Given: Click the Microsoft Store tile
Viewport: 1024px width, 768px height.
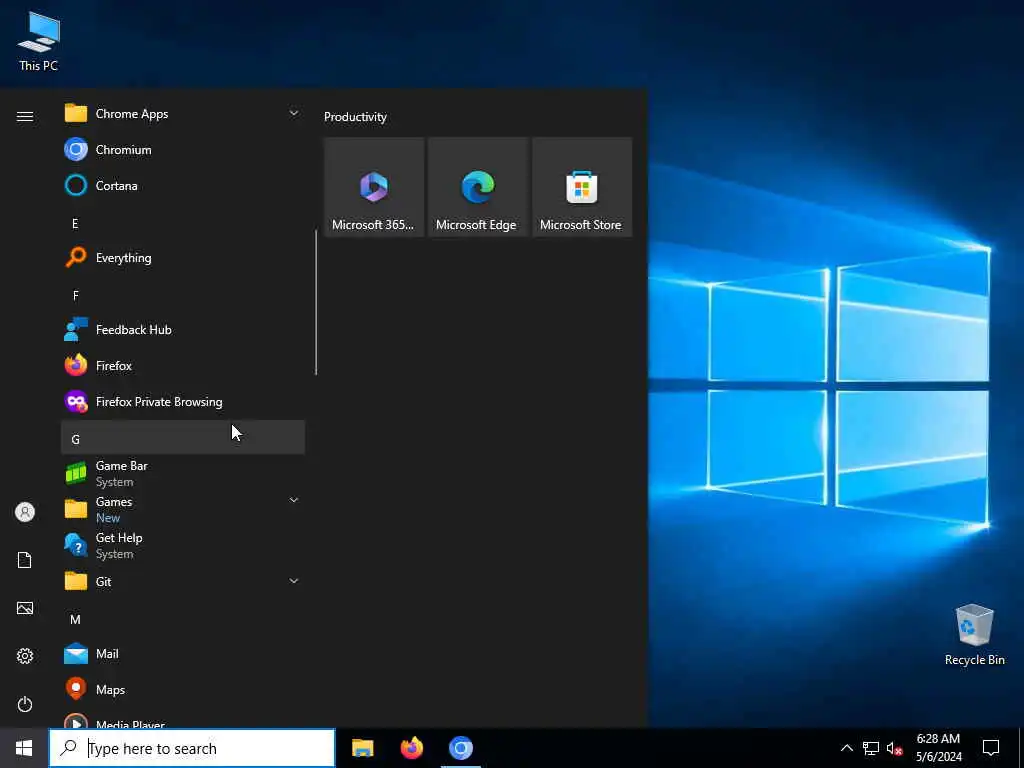Looking at the screenshot, I should (582, 187).
